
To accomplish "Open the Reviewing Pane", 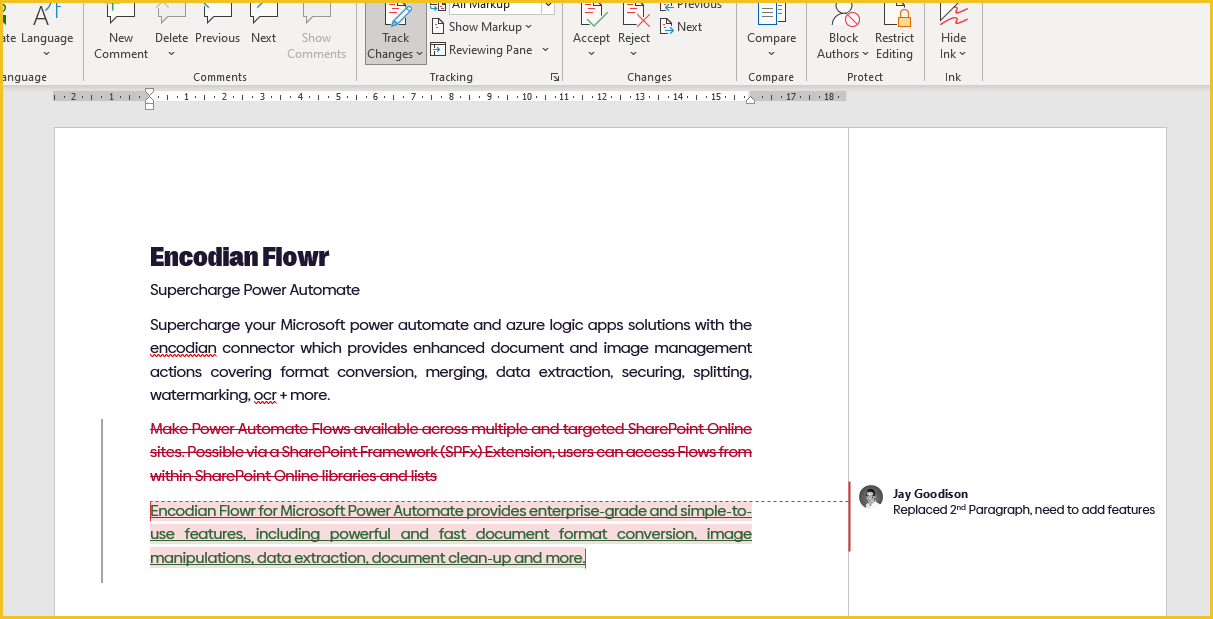I will click(482, 50).
